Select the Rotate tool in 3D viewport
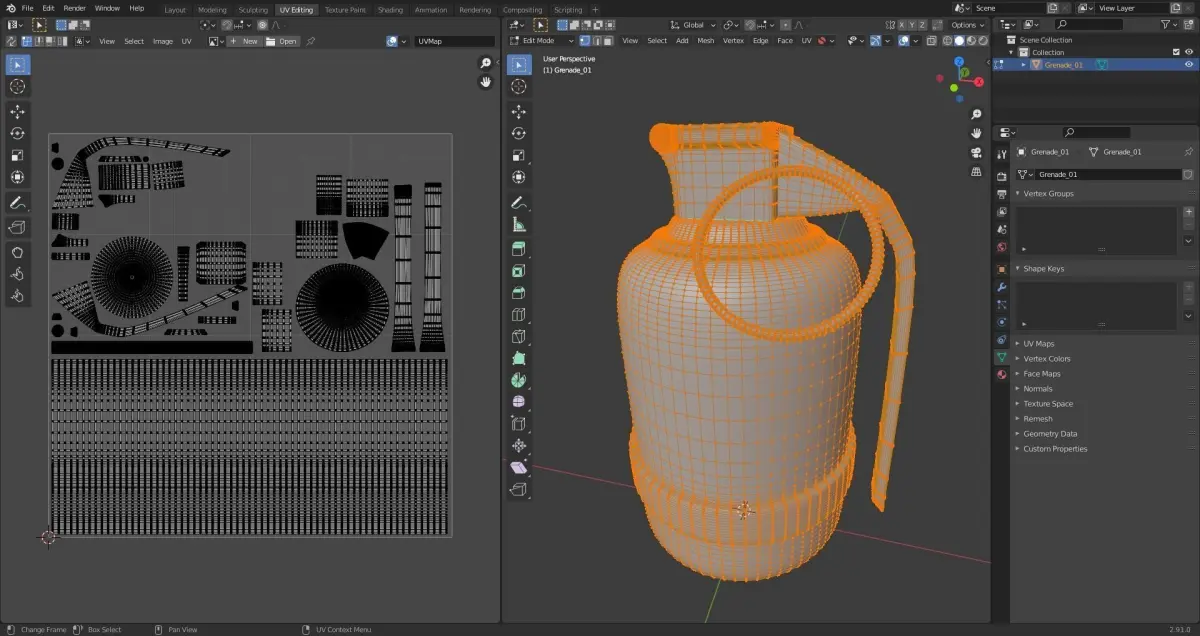1200x636 pixels. 519,133
